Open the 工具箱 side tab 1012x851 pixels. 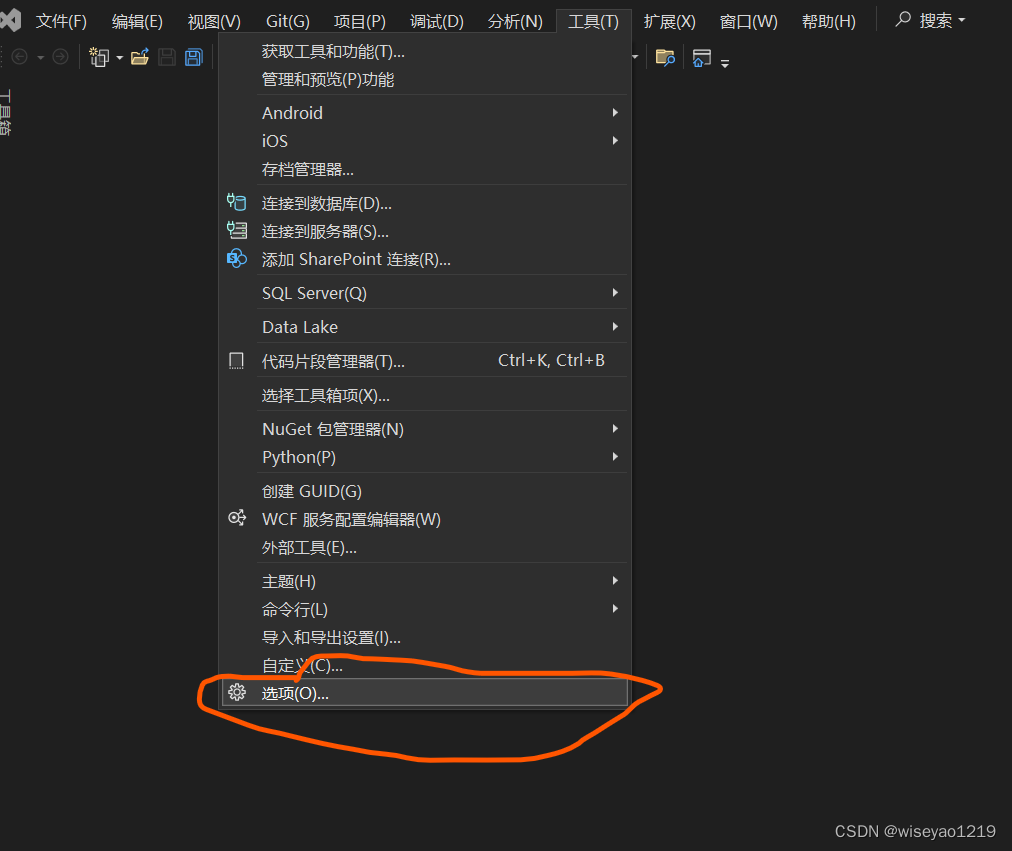pos(6,113)
